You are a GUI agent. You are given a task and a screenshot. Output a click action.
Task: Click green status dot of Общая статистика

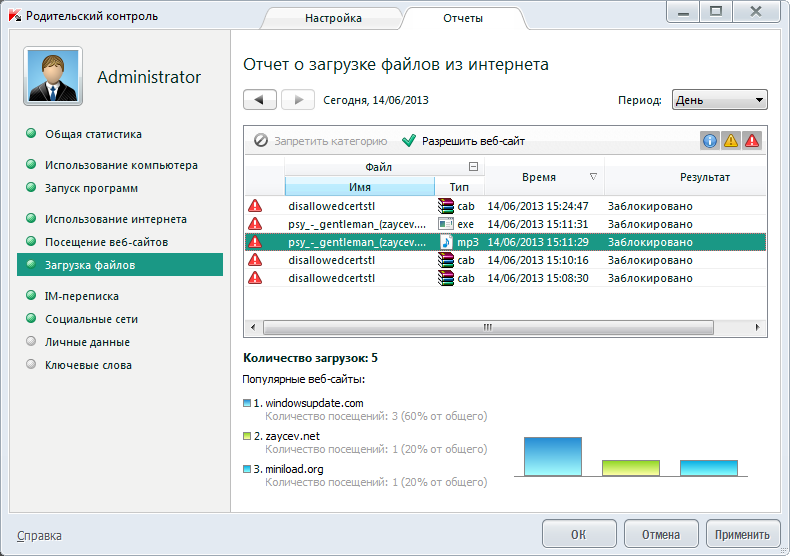(31, 133)
